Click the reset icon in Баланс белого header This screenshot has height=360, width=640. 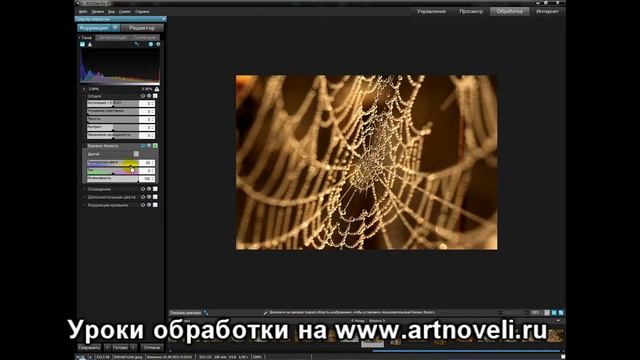(143, 146)
